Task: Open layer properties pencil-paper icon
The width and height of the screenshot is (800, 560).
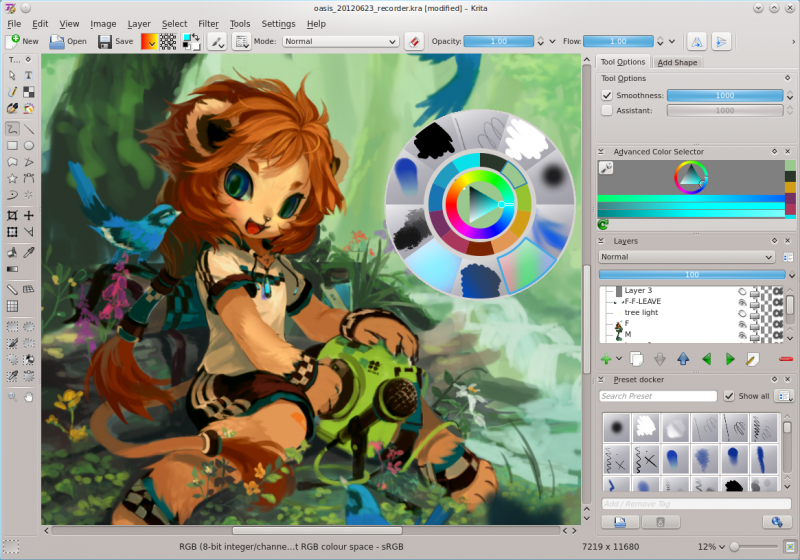Action: click(752, 359)
